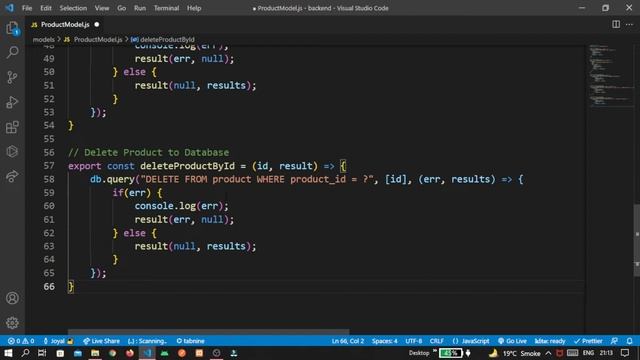Click the vertical editor scrollbar thumb
The image size is (640, 360).
[x=637, y=241]
